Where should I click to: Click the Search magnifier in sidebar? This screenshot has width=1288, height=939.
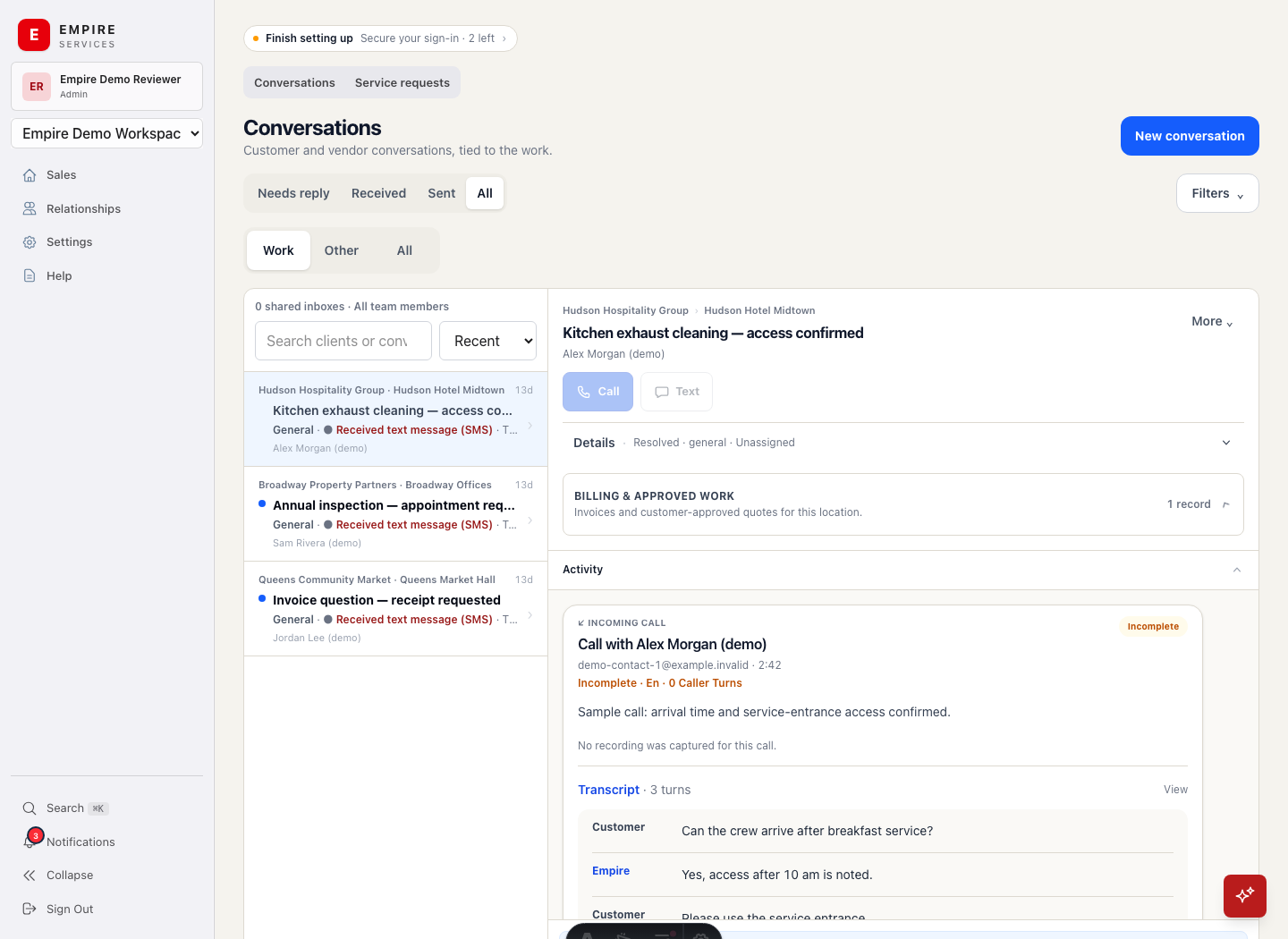(30, 808)
